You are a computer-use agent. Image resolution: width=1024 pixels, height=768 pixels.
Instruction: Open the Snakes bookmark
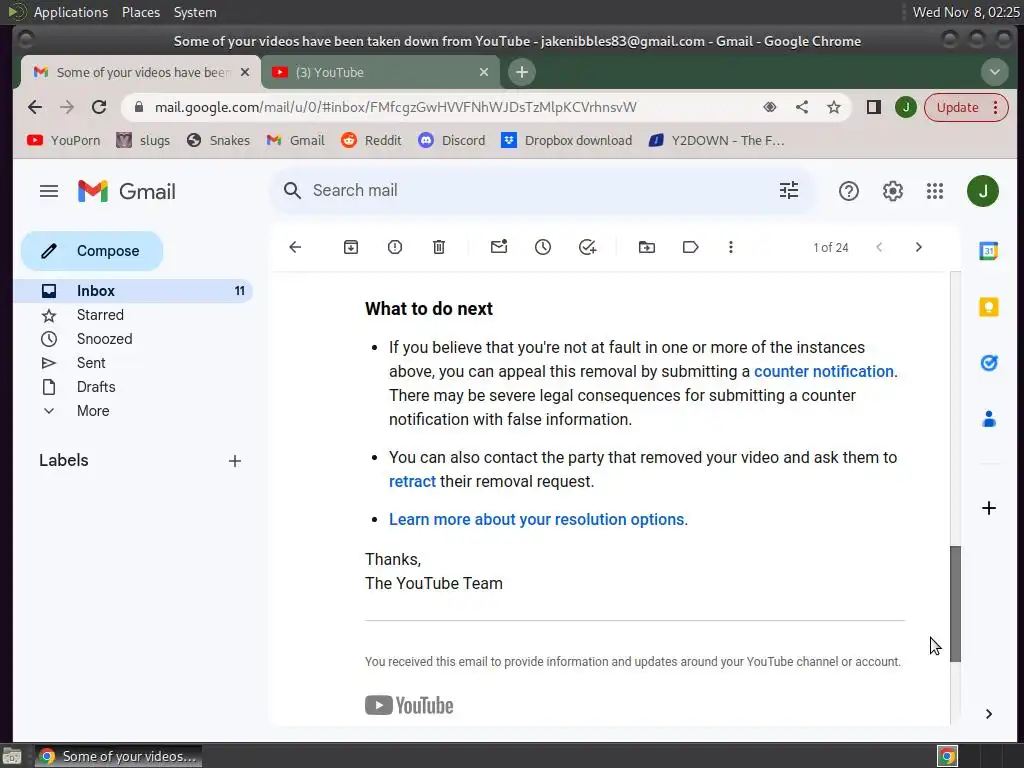(218, 140)
